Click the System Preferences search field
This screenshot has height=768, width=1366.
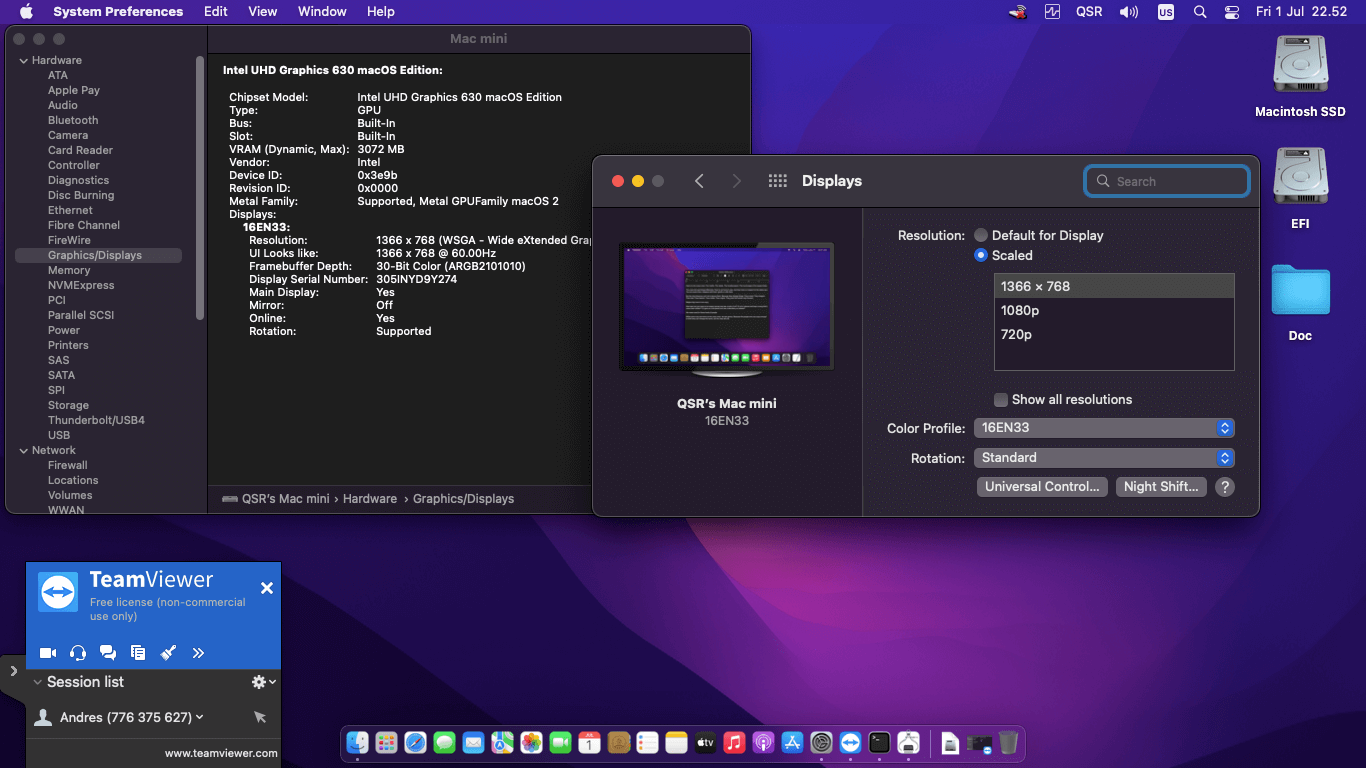click(x=1167, y=181)
